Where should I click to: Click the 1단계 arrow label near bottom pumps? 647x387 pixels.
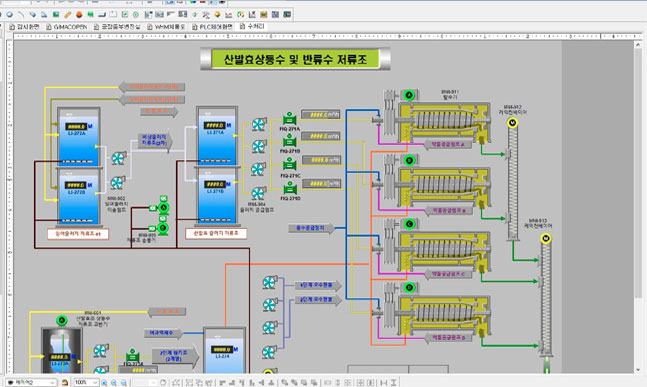(318, 285)
